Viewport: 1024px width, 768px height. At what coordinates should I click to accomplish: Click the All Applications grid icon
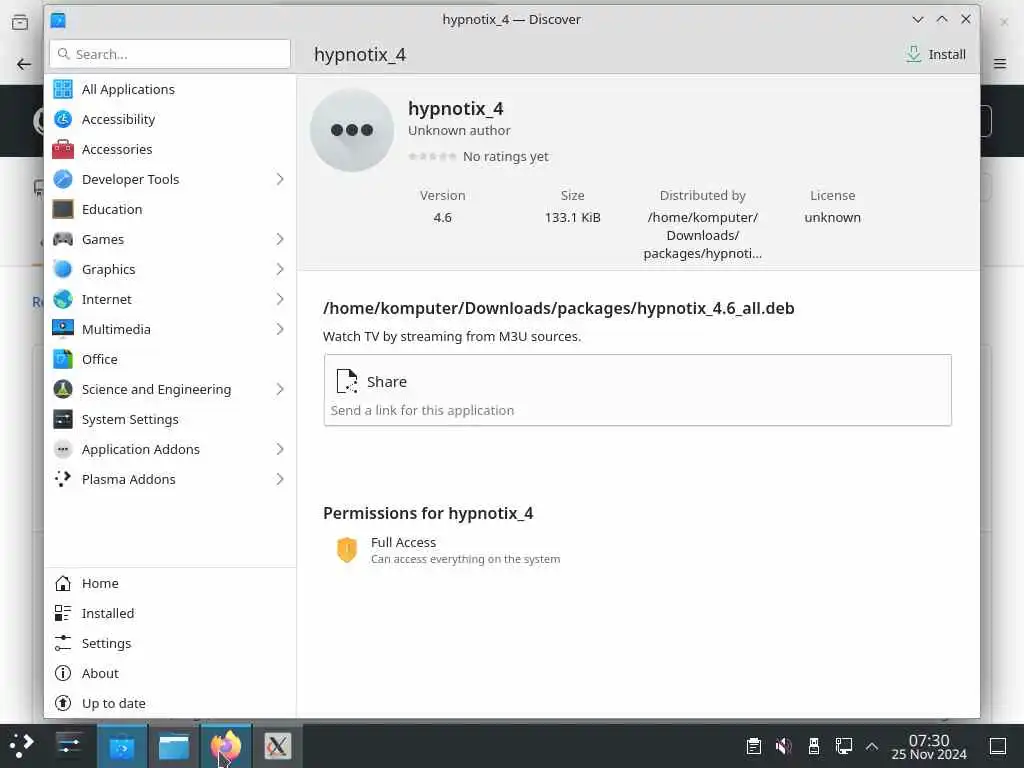63,89
